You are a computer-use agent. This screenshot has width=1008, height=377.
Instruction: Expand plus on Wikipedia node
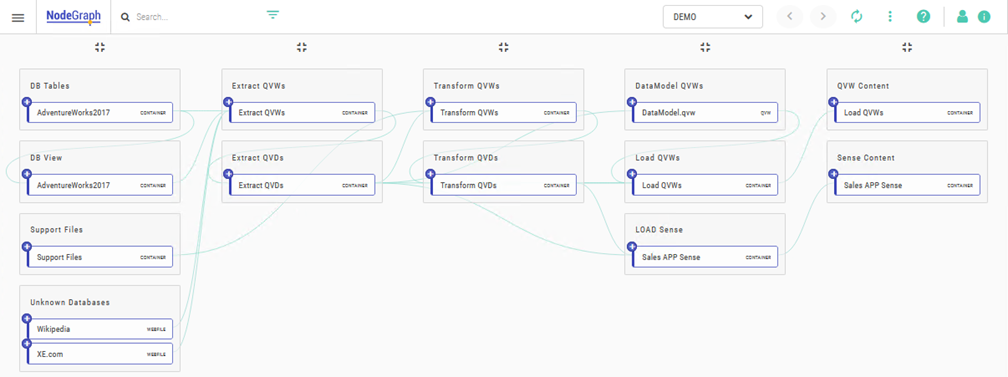[26, 318]
